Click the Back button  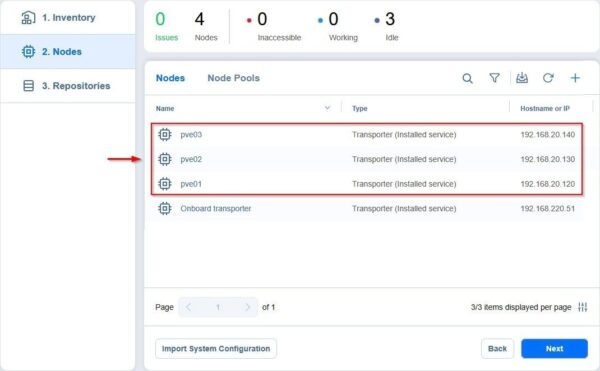pyautogui.click(x=497, y=348)
